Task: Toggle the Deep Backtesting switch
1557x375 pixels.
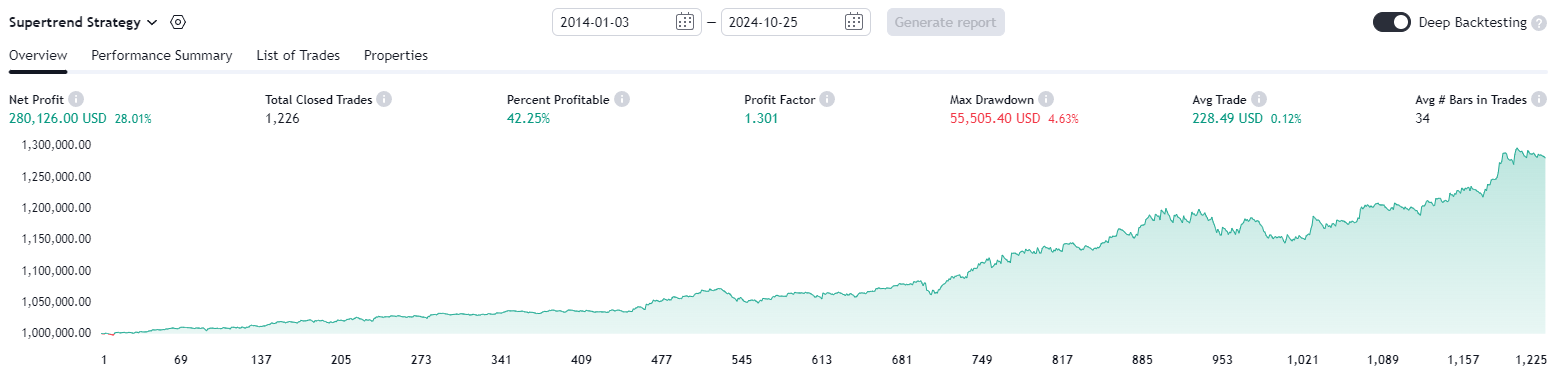Action: (x=1392, y=22)
